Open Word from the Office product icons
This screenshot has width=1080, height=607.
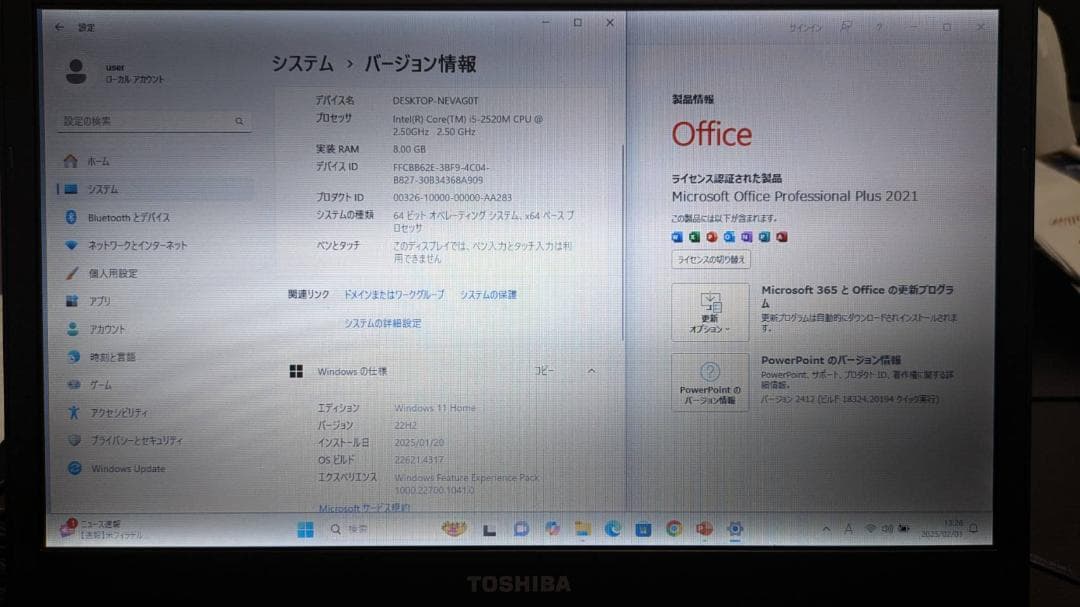click(x=678, y=237)
